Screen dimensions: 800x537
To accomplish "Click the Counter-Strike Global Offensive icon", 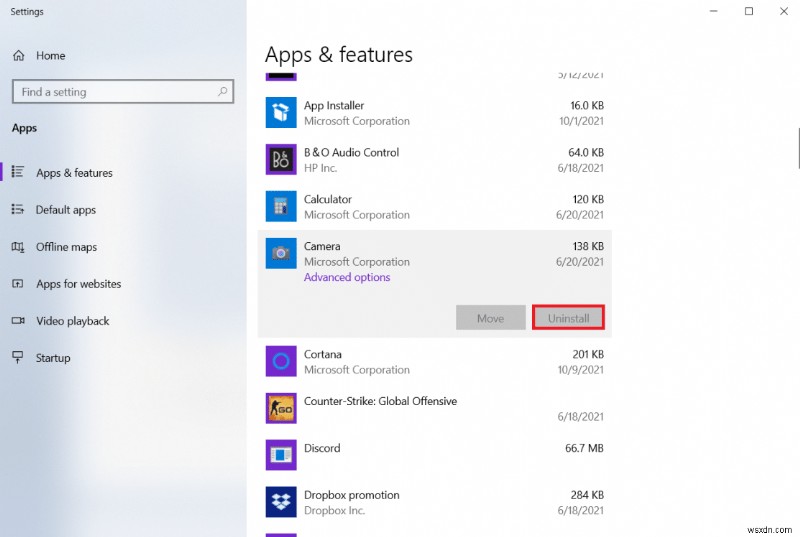I will tap(281, 408).
